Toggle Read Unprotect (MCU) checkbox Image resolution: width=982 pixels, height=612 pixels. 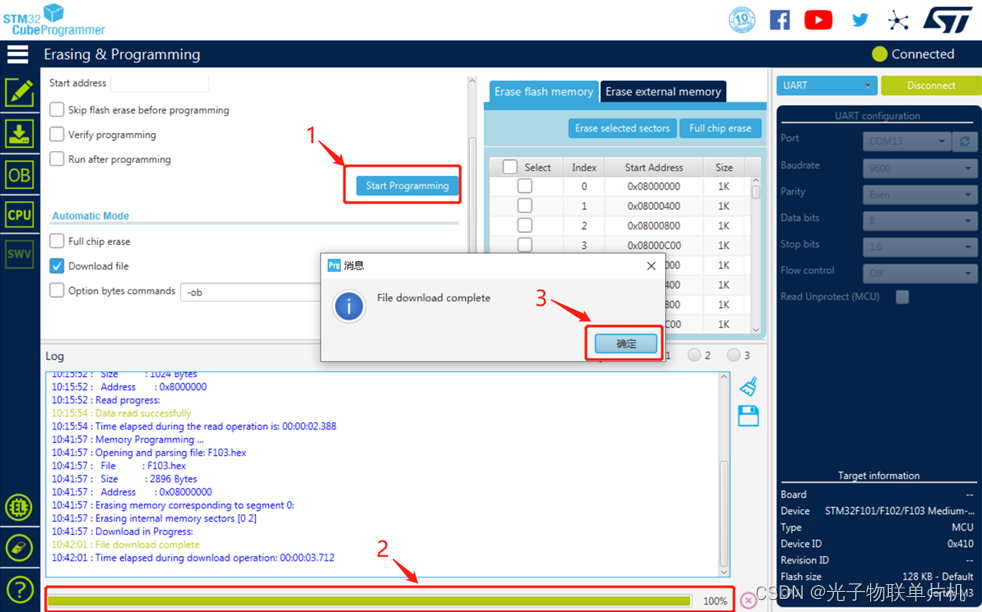pos(902,297)
